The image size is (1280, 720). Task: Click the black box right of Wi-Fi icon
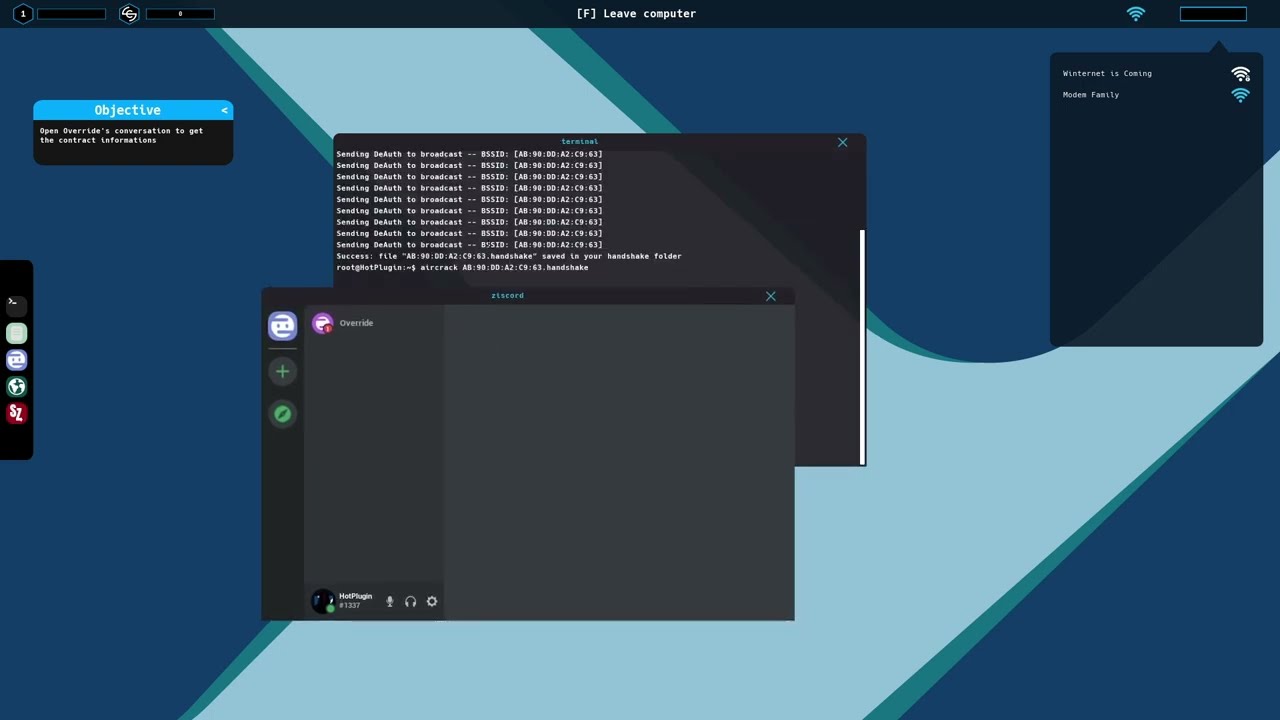tap(1213, 14)
